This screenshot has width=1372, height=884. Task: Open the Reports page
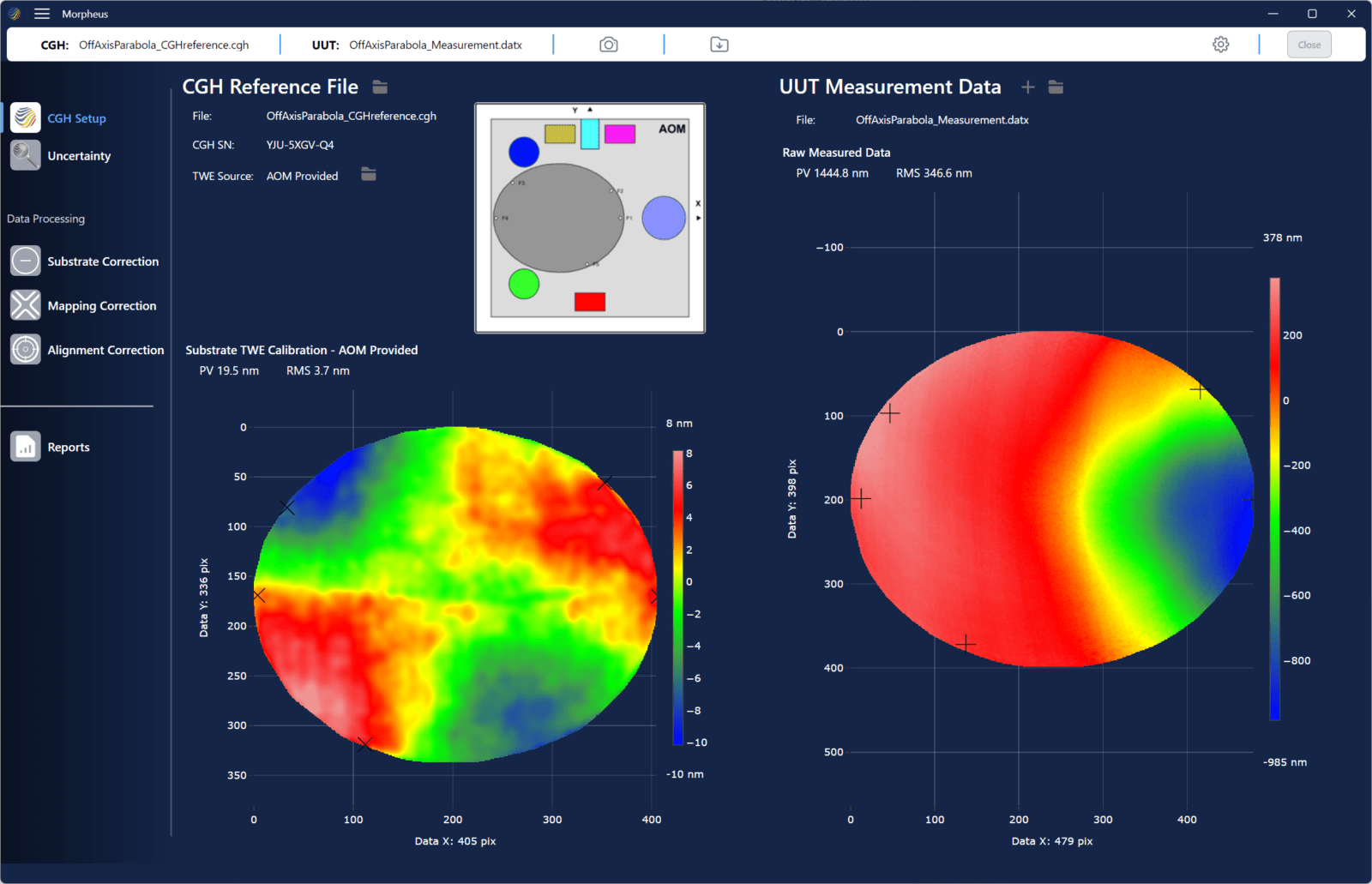click(68, 448)
